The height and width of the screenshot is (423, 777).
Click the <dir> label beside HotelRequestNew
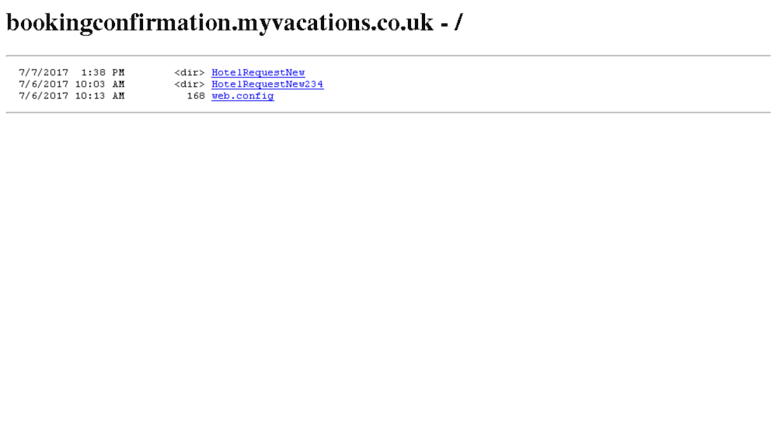click(x=189, y=72)
